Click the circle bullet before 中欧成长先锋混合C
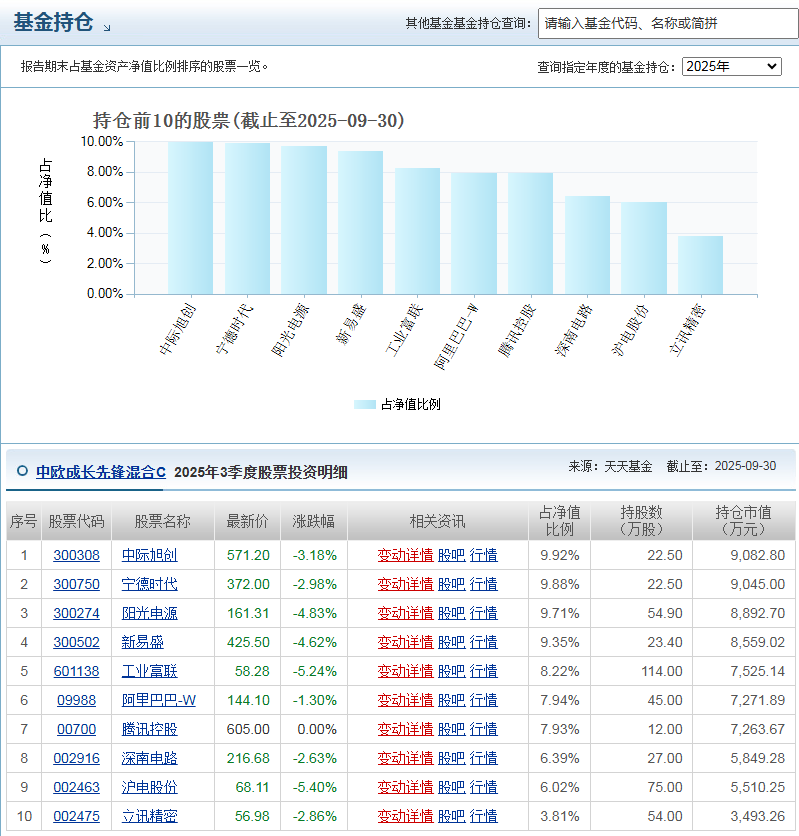Image resolution: width=799 pixels, height=836 pixels. pyautogui.click(x=22, y=471)
